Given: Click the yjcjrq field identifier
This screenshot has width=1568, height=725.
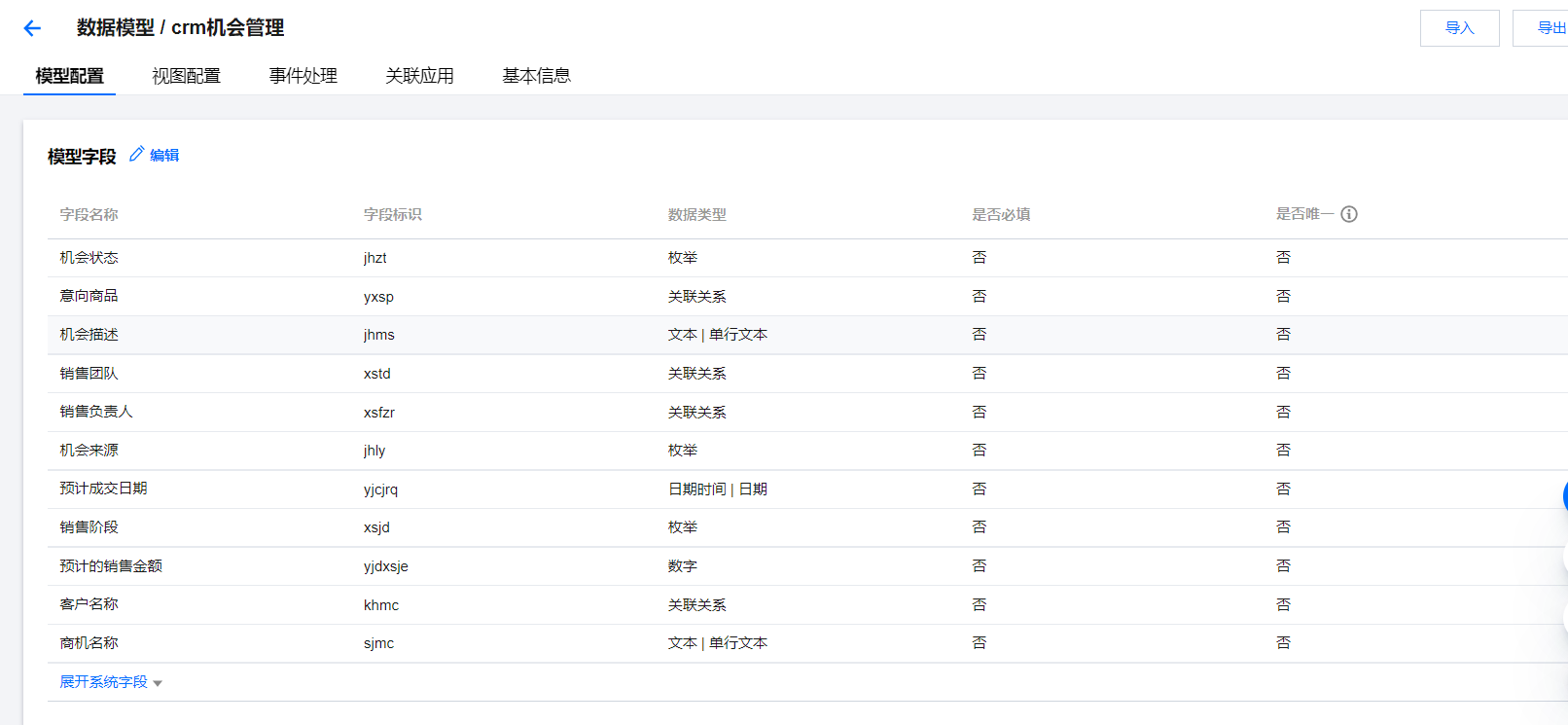Looking at the screenshot, I should click(381, 489).
